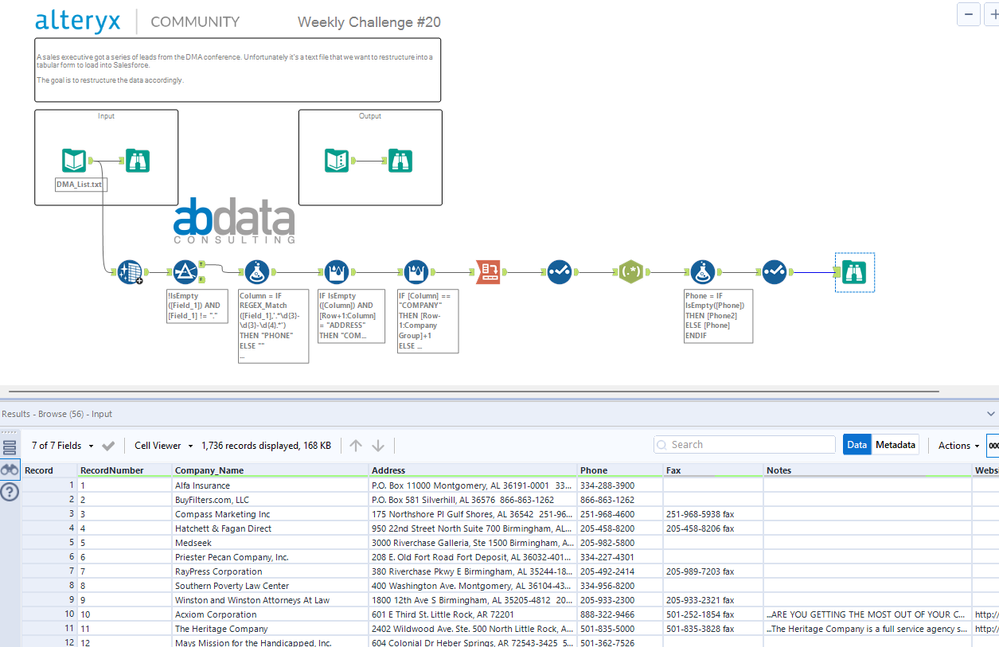
Task: Click the Hatchett & Fagan Direct cell
Action: 271,529
